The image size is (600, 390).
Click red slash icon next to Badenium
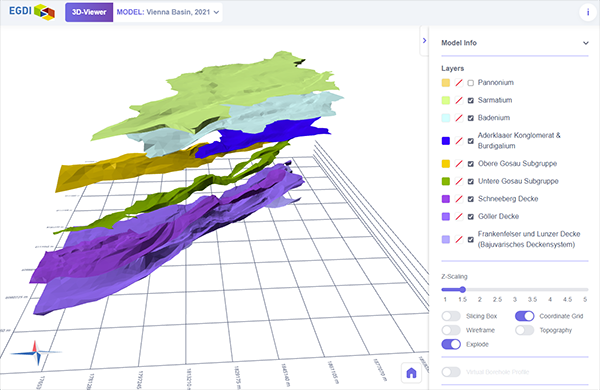coord(458,118)
